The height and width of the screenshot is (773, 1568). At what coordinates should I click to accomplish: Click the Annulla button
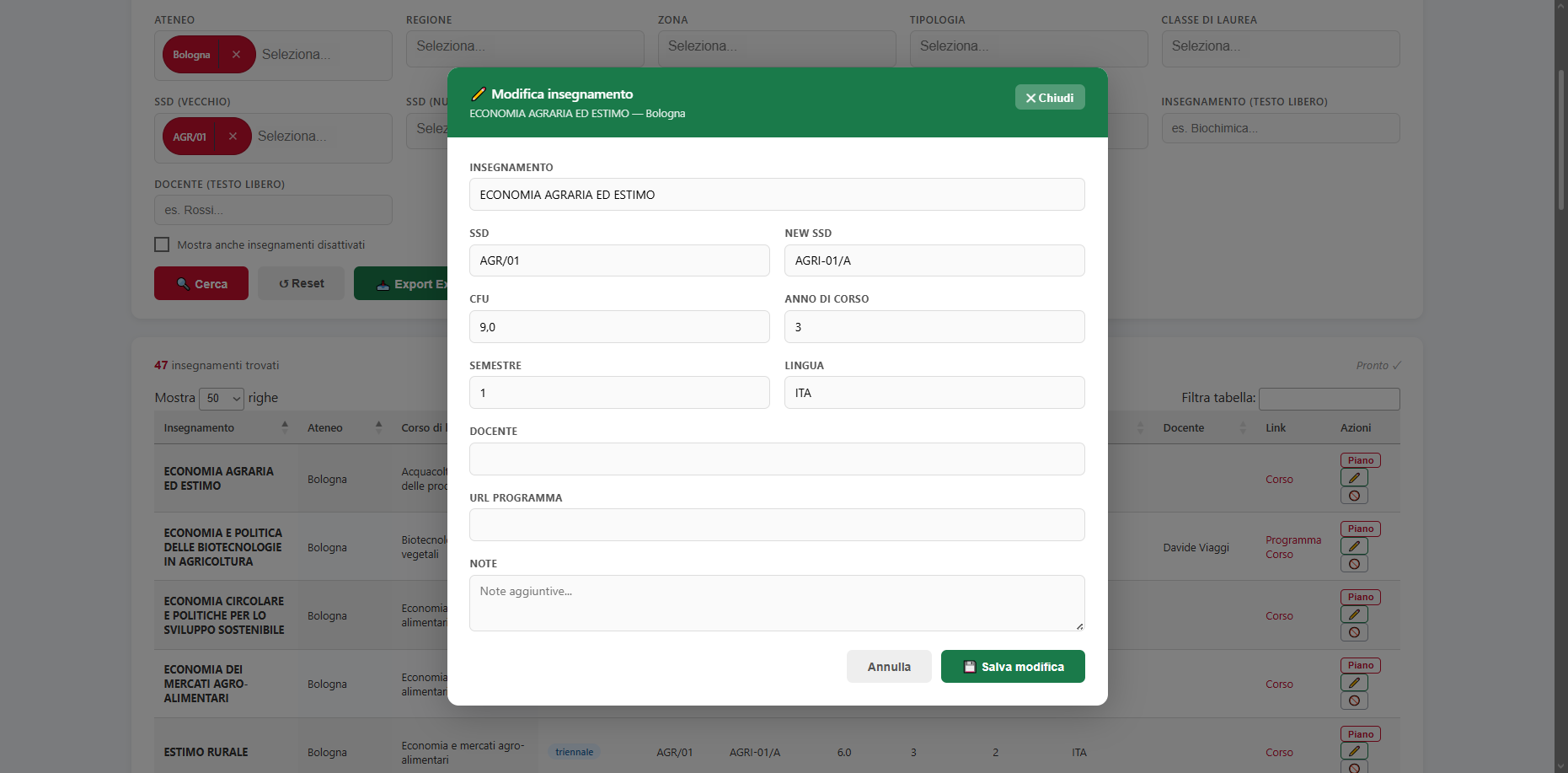pos(889,667)
